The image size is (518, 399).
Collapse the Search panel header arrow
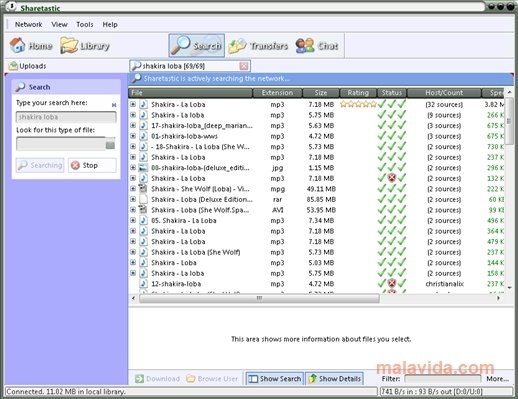point(114,105)
